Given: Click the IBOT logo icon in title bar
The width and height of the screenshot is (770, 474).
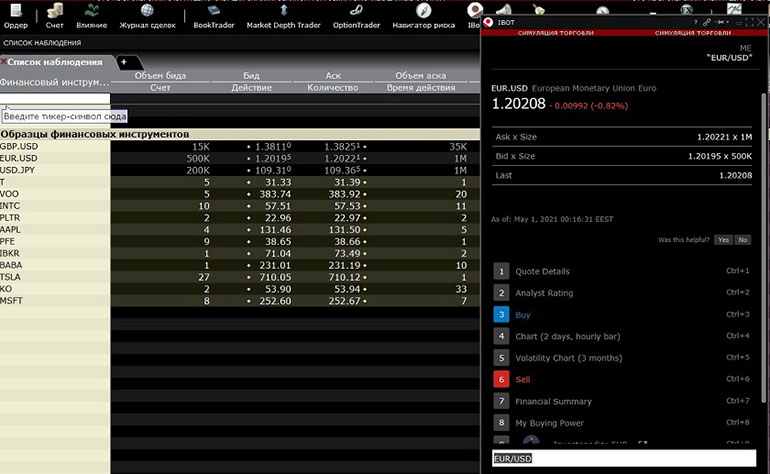Looking at the screenshot, I should pos(488,22).
